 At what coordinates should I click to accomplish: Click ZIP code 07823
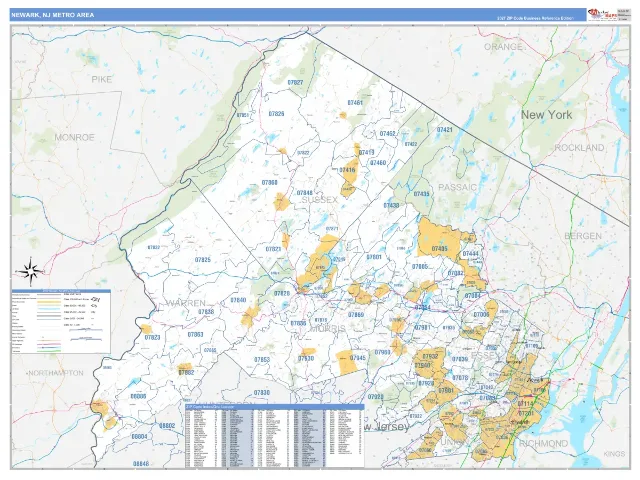pos(152,338)
